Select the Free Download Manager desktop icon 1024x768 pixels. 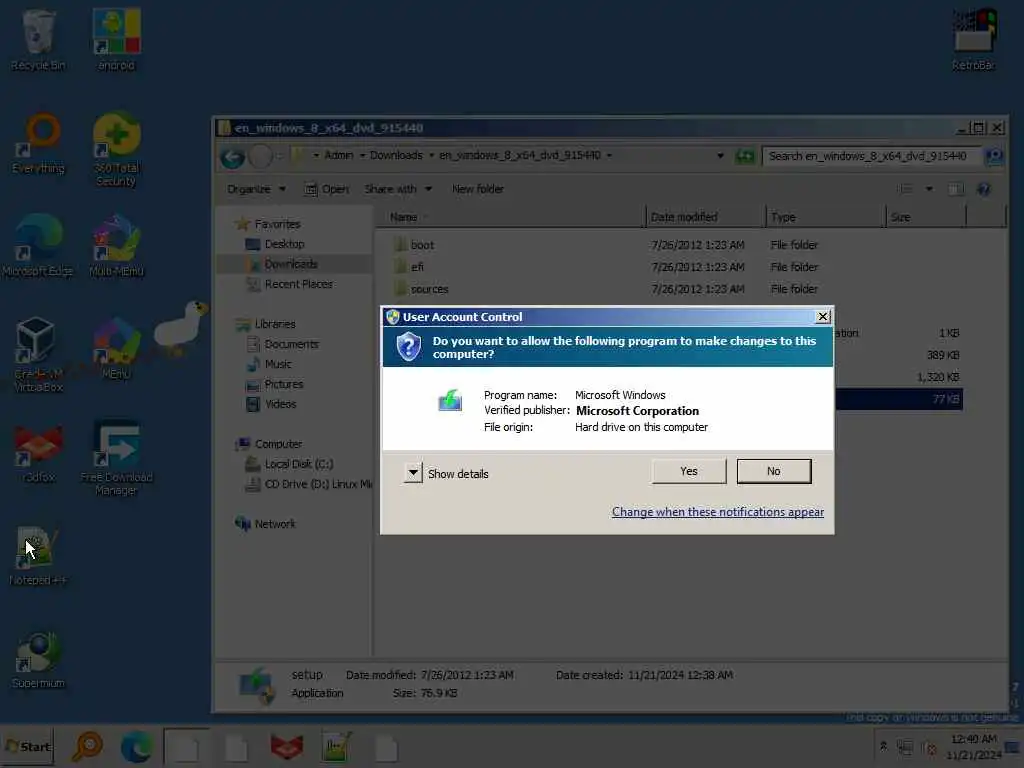click(116, 458)
